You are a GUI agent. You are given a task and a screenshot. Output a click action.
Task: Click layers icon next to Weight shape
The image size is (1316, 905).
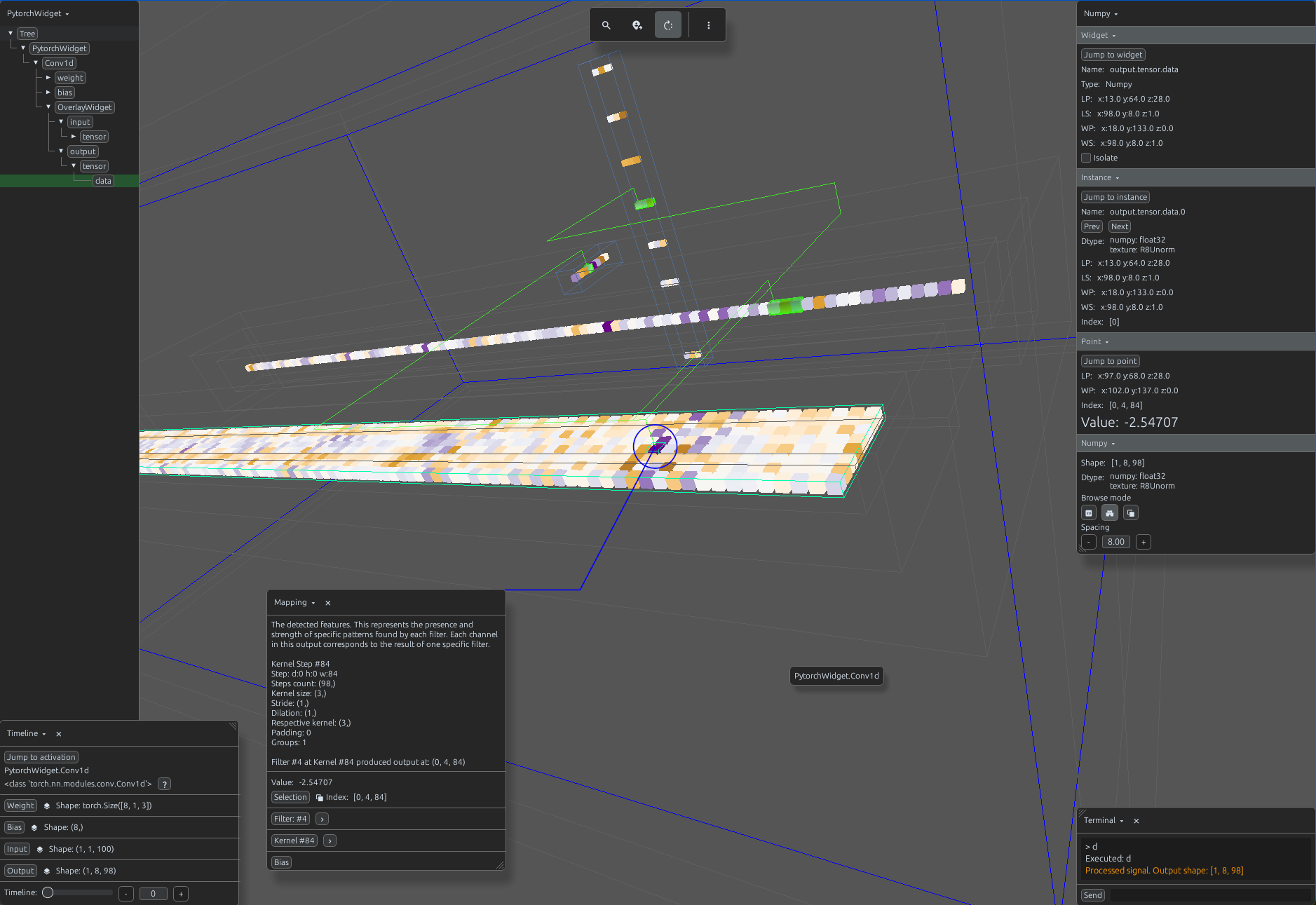click(47, 806)
